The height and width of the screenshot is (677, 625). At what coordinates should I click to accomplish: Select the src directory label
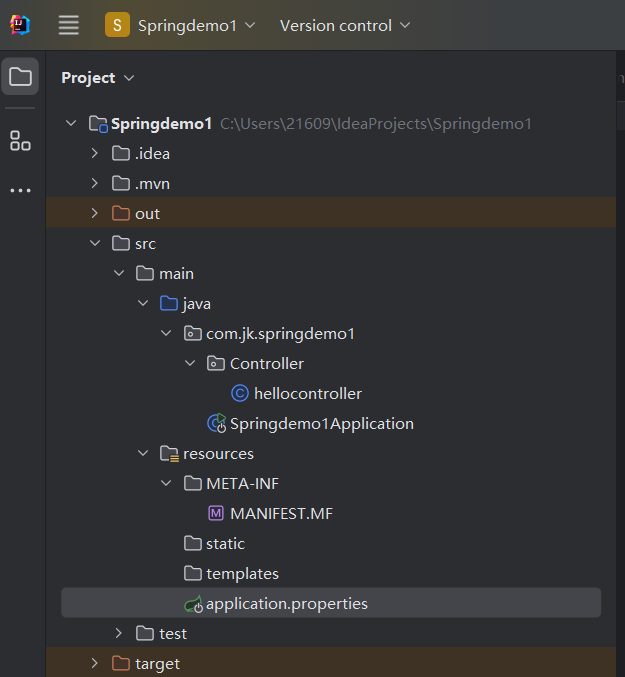[145, 244]
